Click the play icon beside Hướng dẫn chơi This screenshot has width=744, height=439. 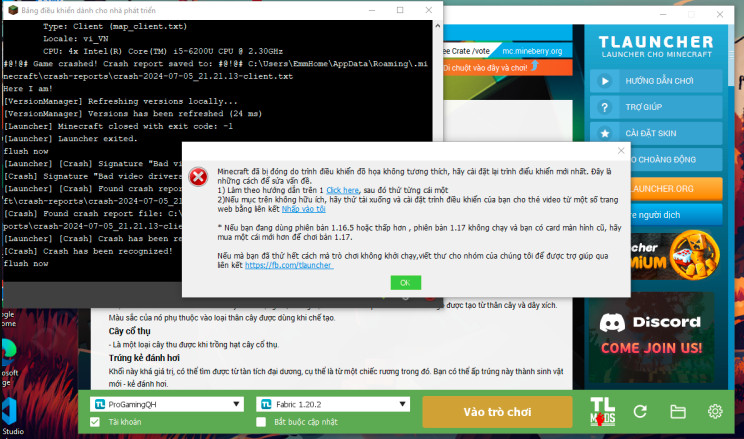pos(604,81)
